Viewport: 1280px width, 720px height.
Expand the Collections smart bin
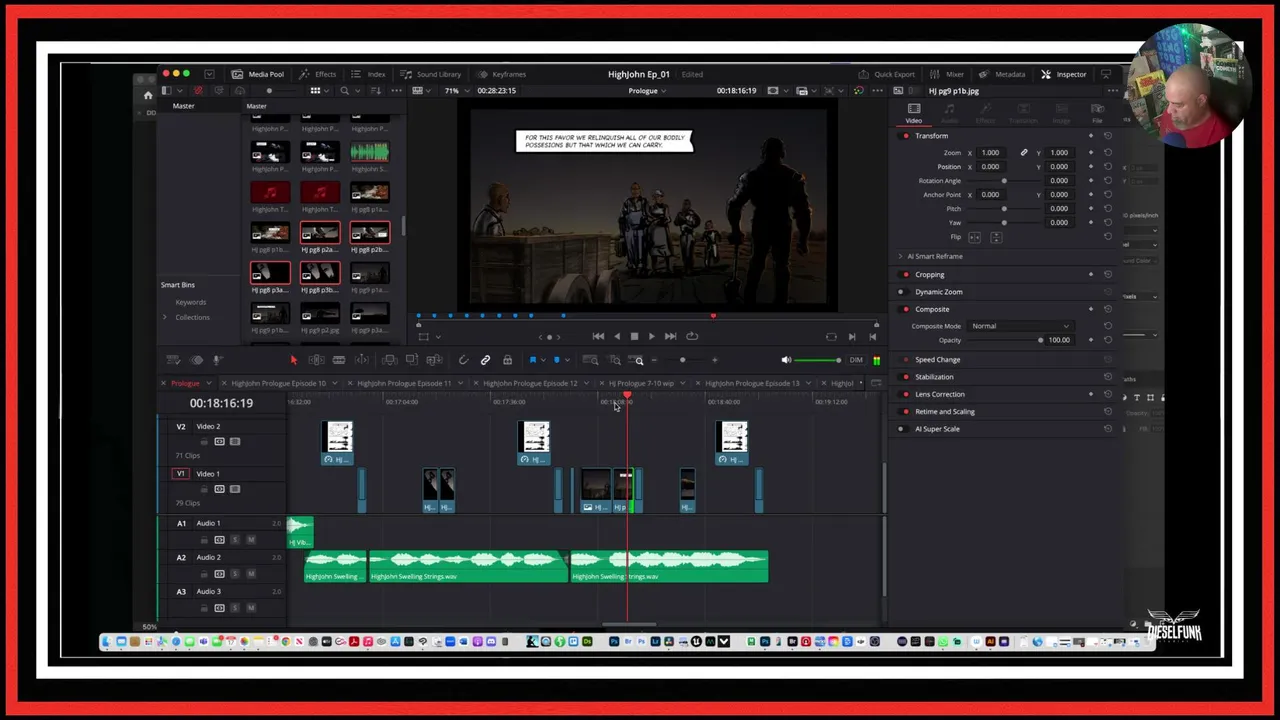point(165,317)
